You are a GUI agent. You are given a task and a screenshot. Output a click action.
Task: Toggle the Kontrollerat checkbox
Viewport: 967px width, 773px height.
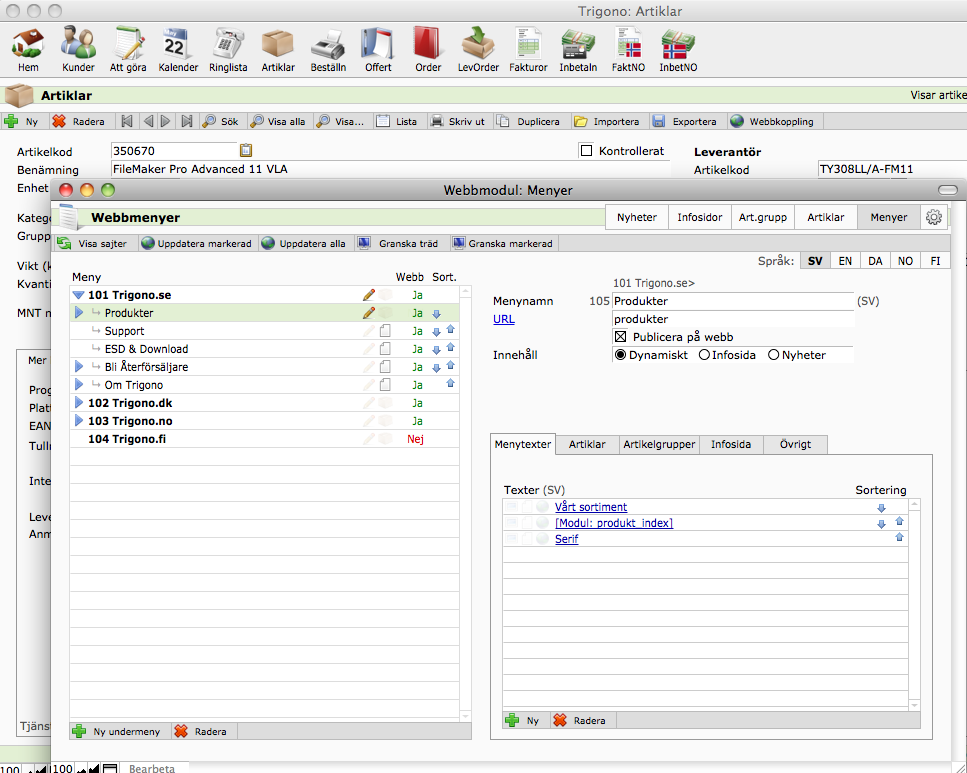tap(586, 151)
